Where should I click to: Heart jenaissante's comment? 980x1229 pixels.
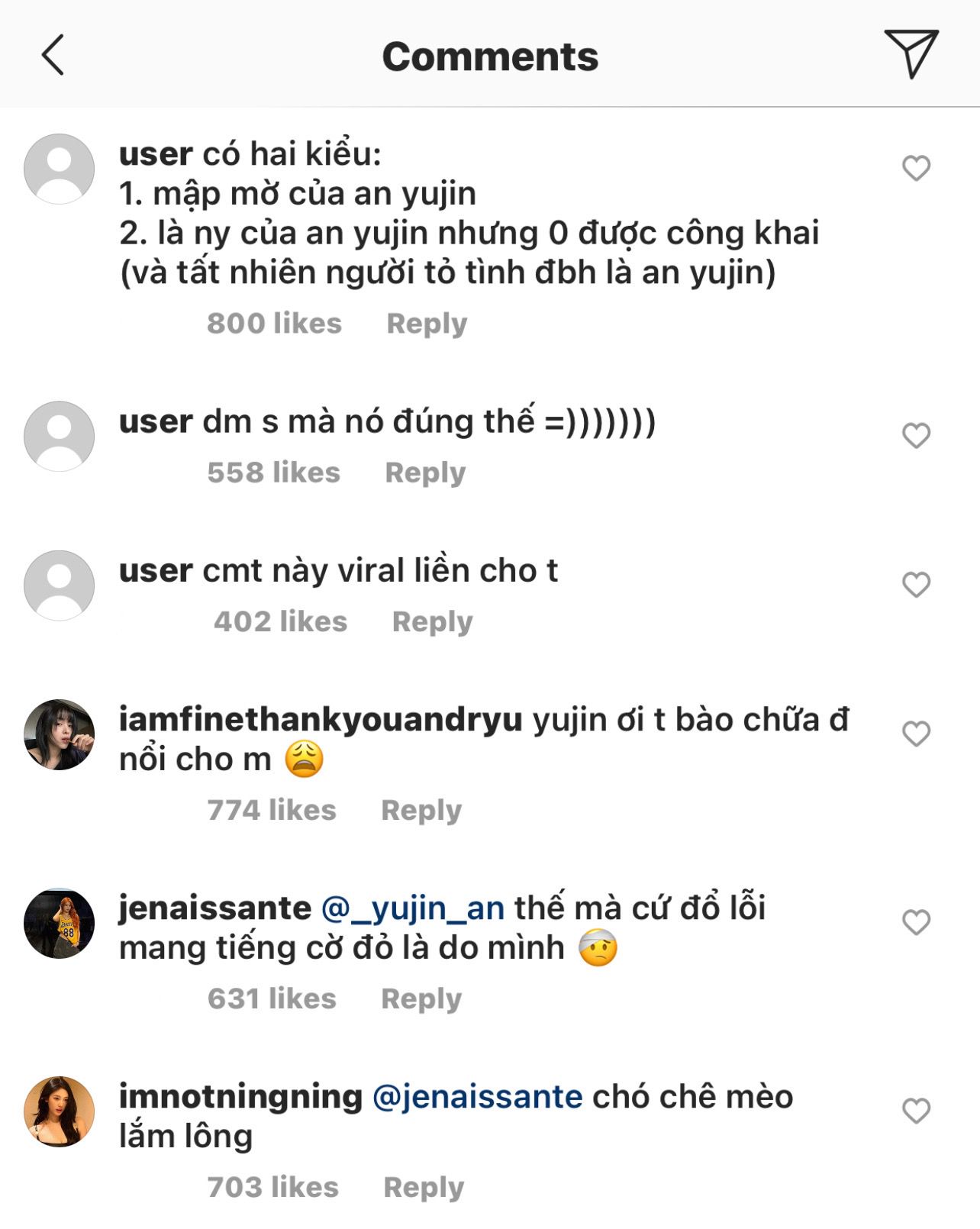pyautogui.click(x=916, y=922)
